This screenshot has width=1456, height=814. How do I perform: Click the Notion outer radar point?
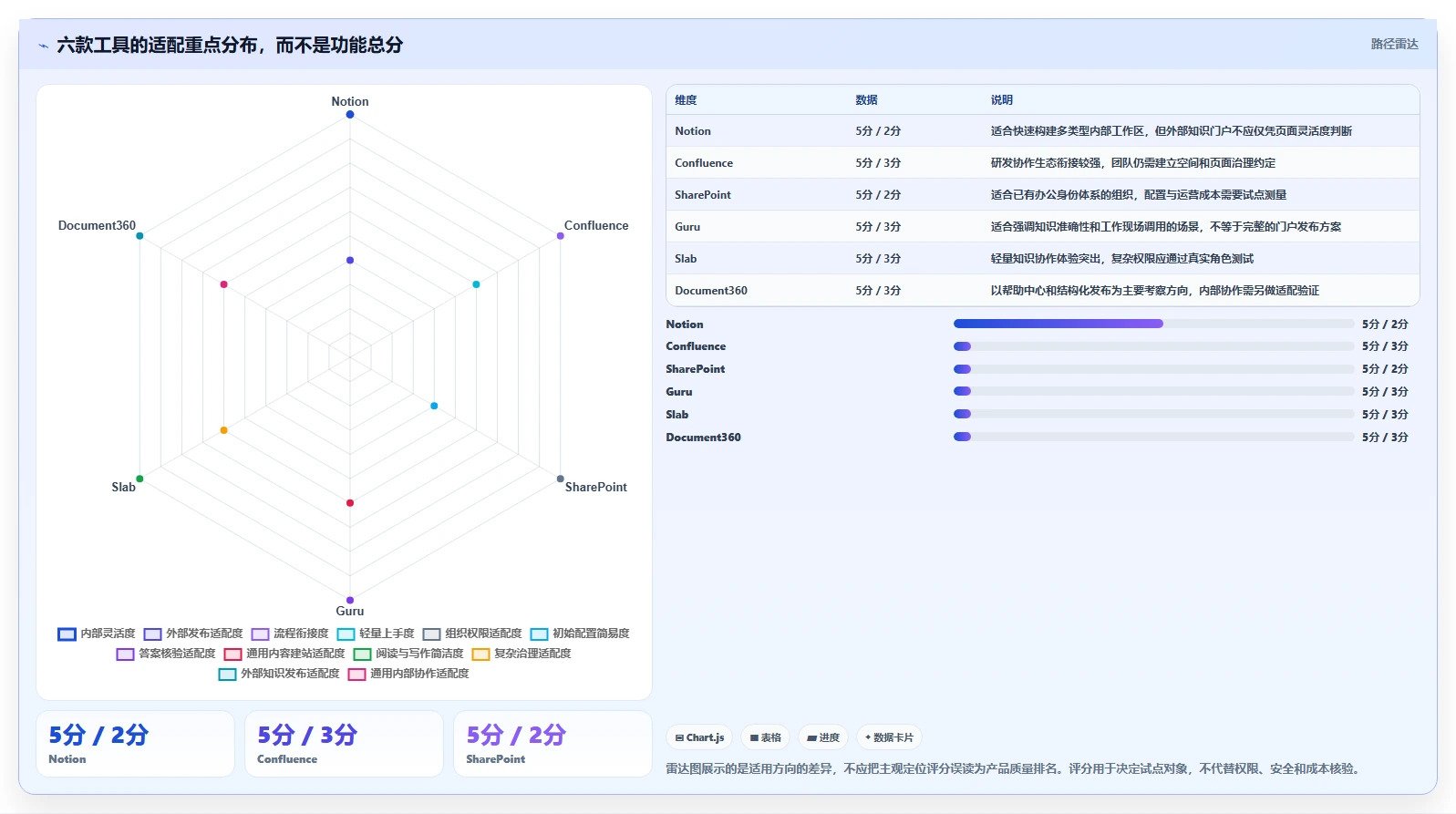(x=350, y=114)
